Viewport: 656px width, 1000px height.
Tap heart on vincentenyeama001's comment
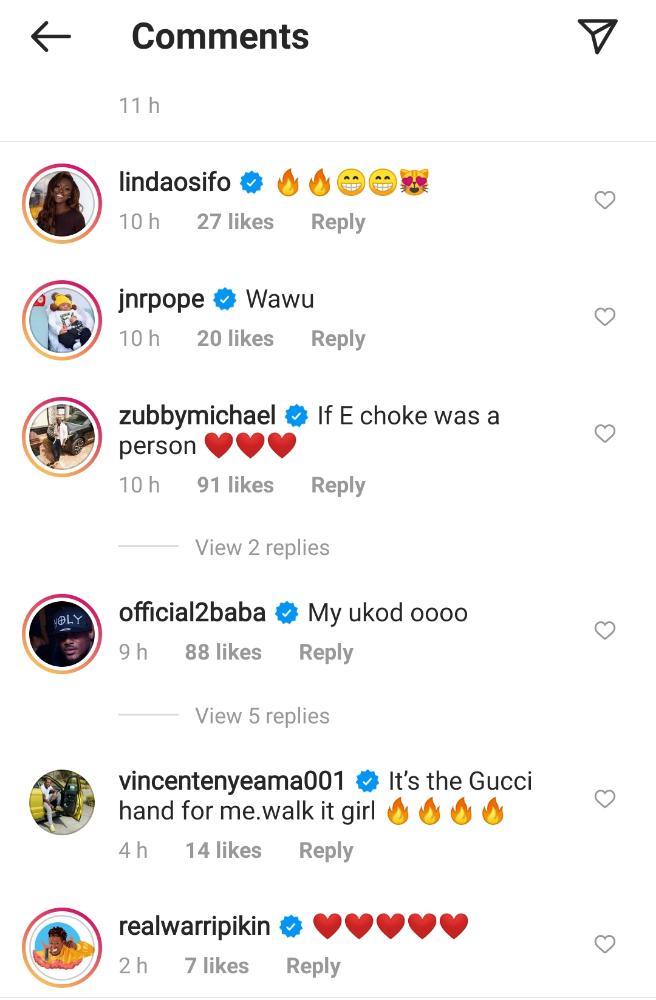pos(604,799)
